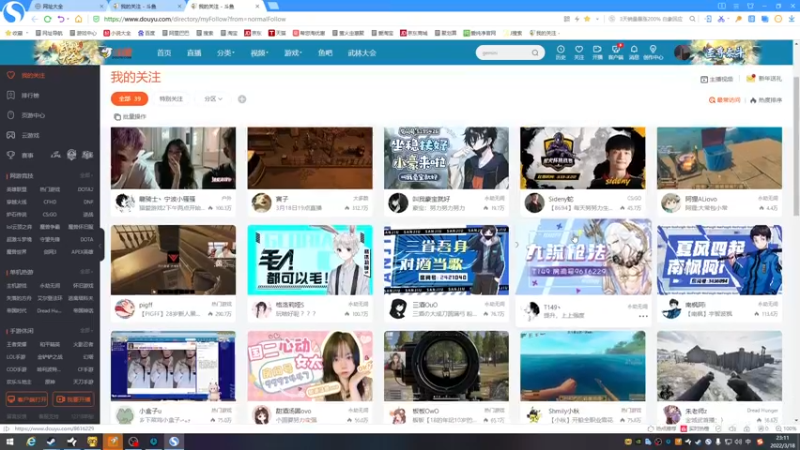
Task: Go to 首页 in the top nav
Action: (164, 53)
